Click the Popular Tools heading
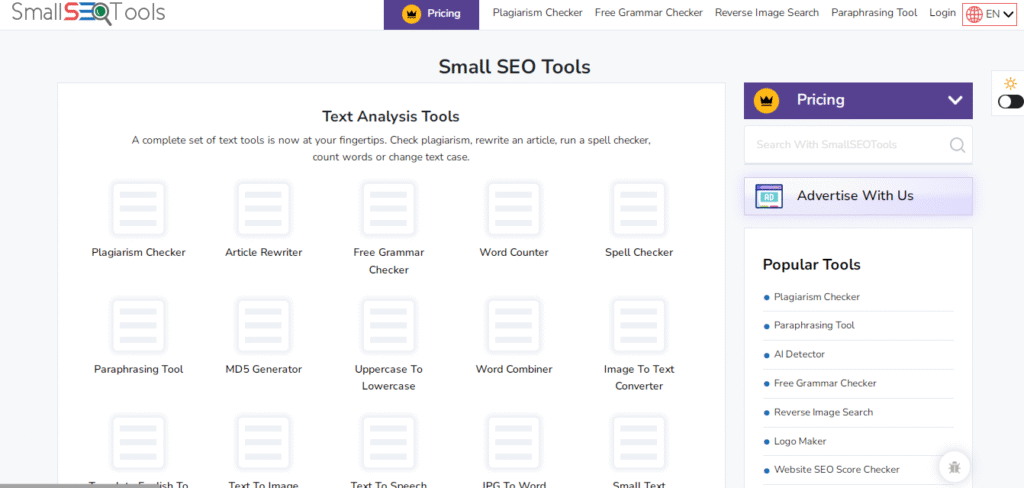Viewport: 1024px width, 488px height. point(812,265)
